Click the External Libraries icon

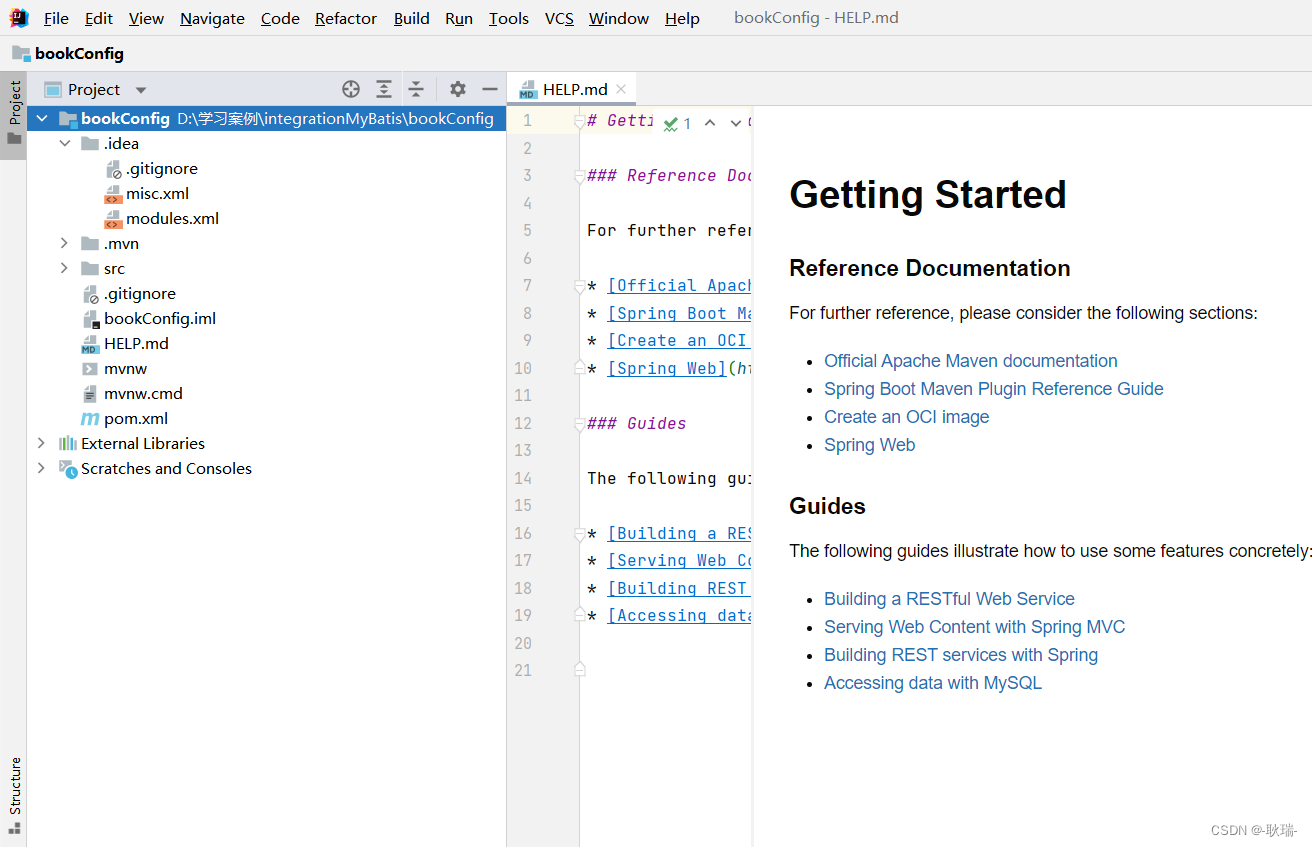point(68,444)
